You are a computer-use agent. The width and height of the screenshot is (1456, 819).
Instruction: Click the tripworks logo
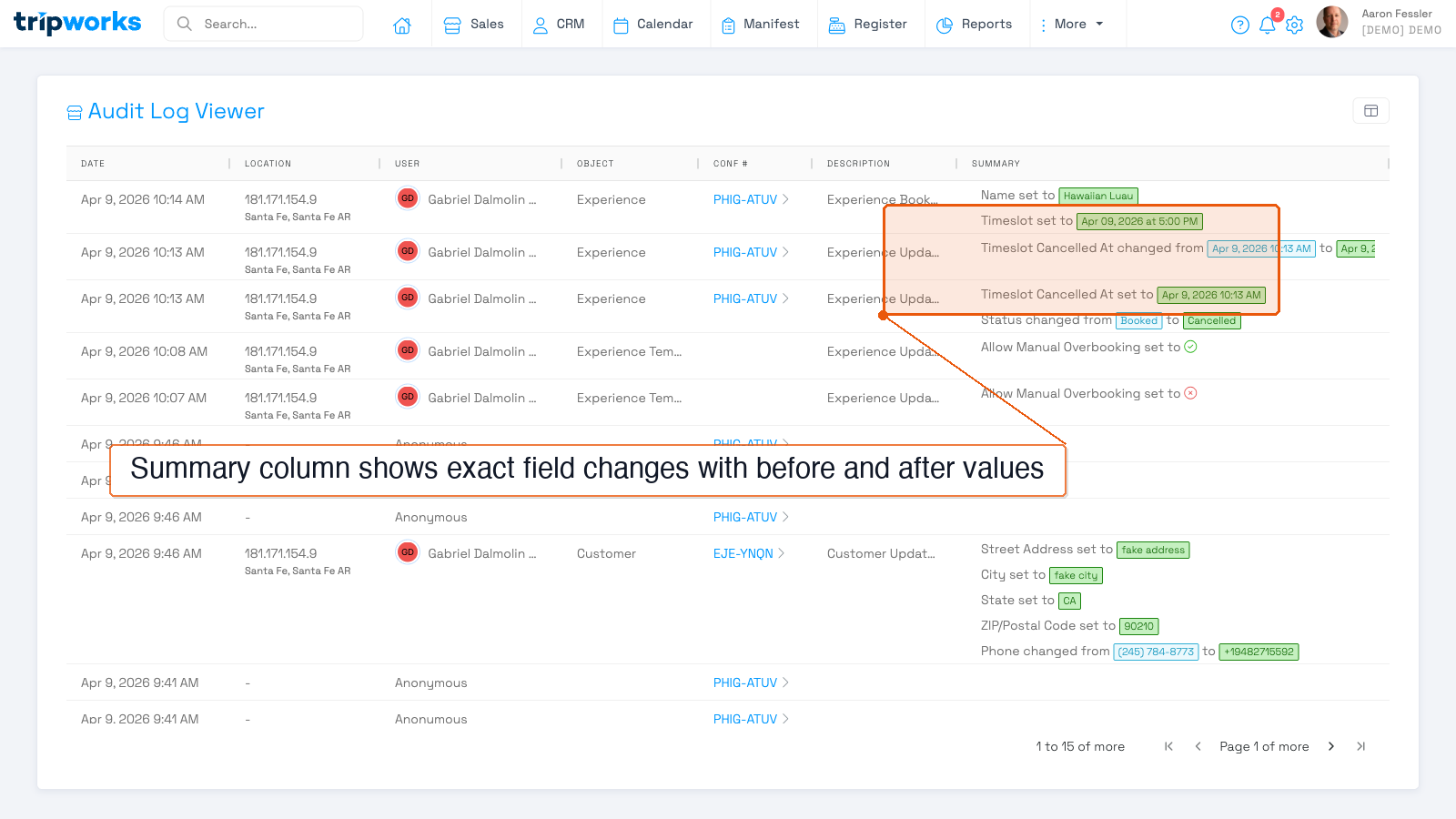click(76, 23)
